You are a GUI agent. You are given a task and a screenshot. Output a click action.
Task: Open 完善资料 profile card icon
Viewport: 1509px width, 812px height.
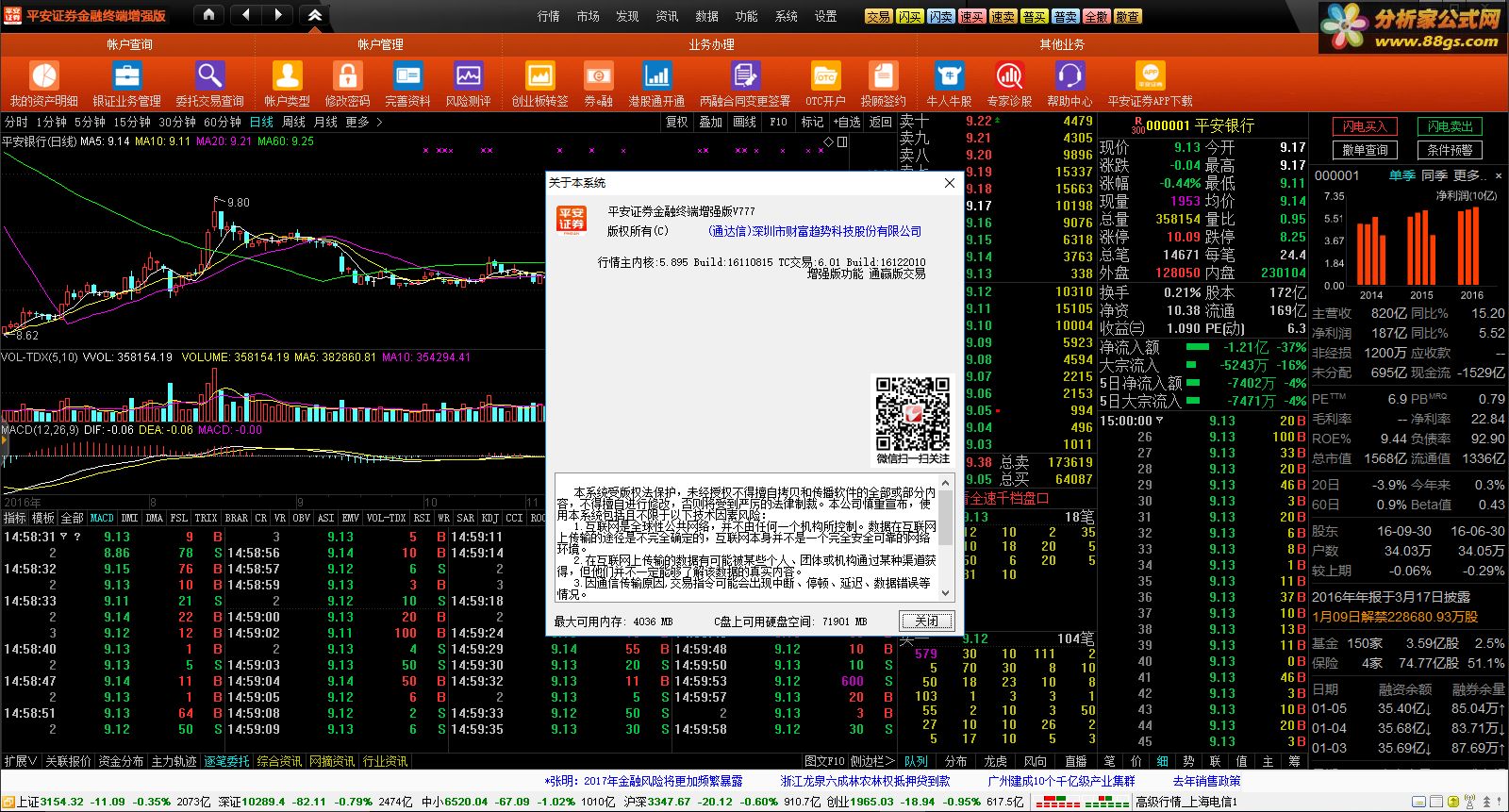pyautogui.click(x=407, y=75)
